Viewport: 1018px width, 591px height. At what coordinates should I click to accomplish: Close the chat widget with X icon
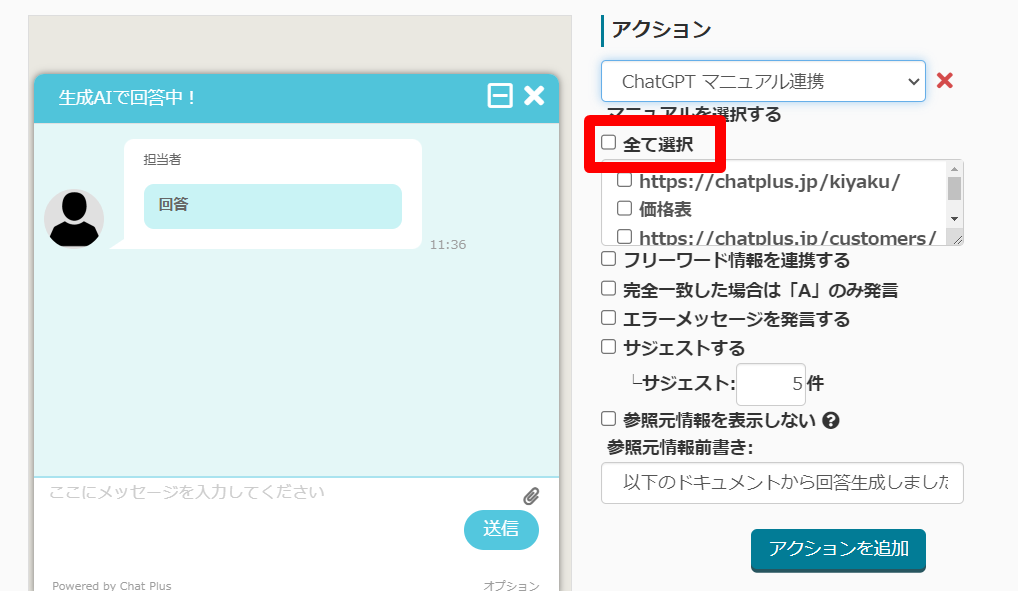click(x=534, y=96)
